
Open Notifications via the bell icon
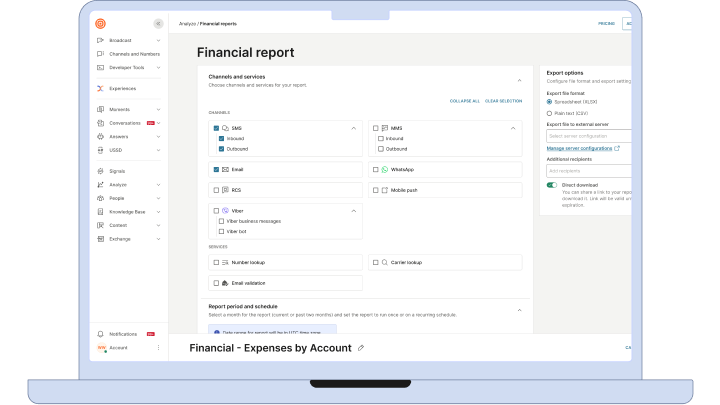100,334
